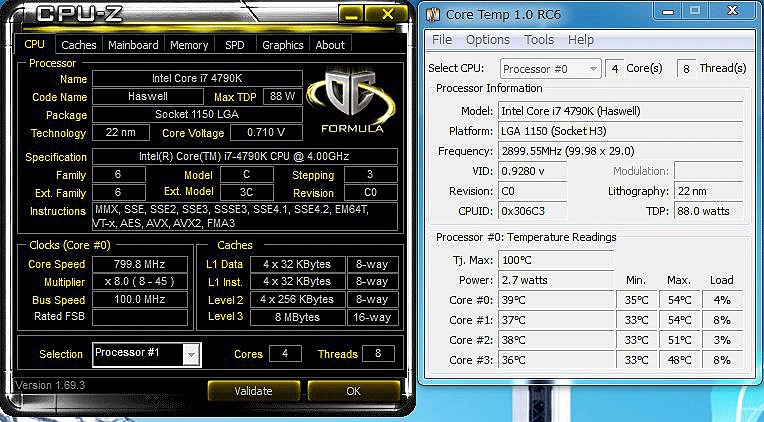Click the empty Rated FSB field
This screenshot has height=422, width=764.
tap(140, 317)
